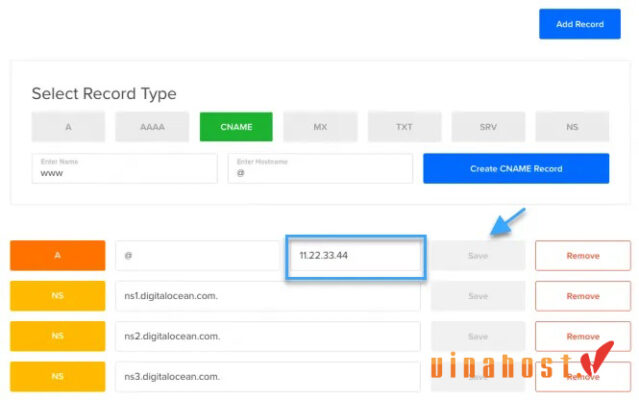The width and height of the screenshot is (639, 400).
Task: Edit the ns1.digitalocean.com. field
Action: [x=268, y=296]
